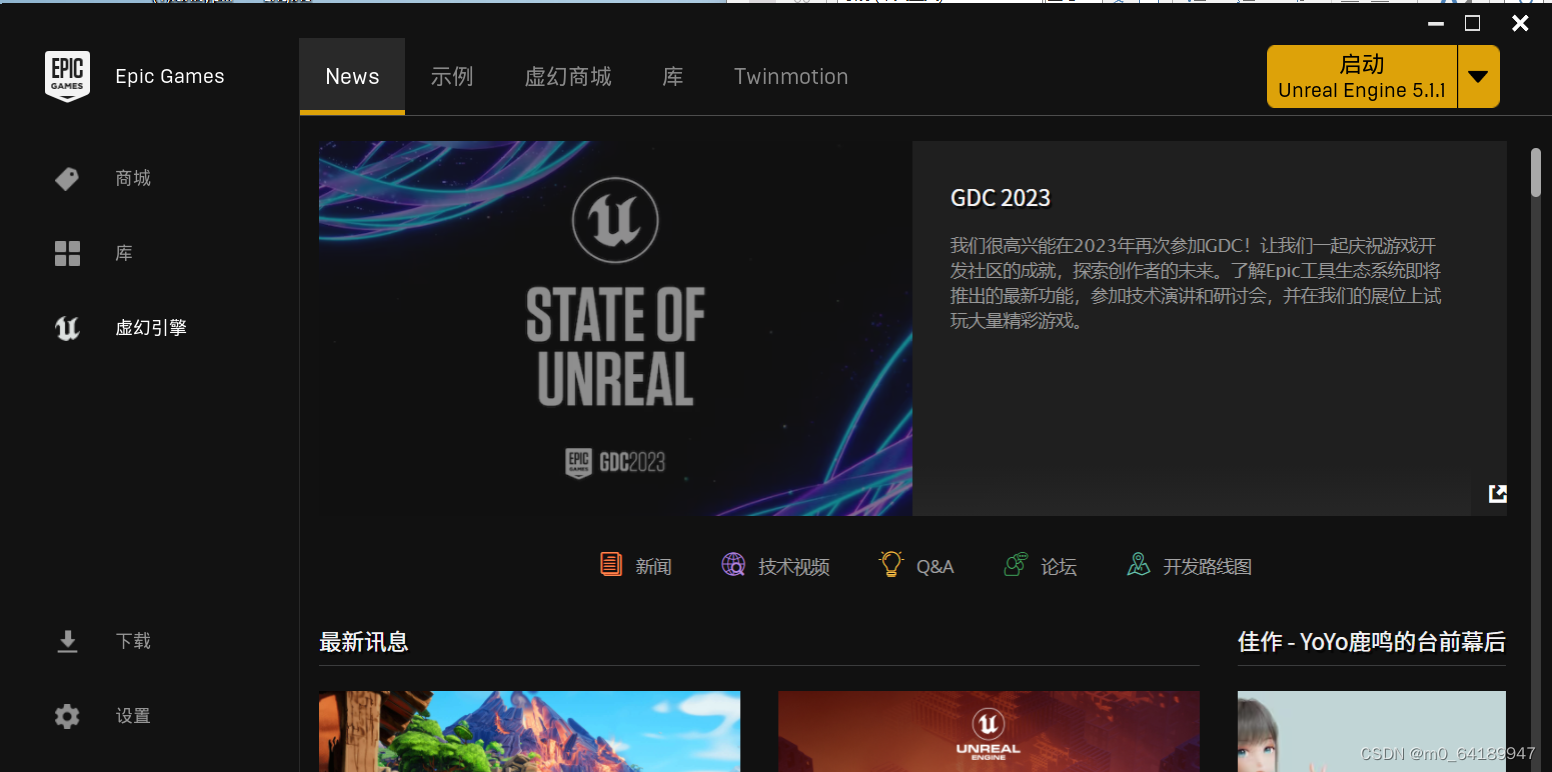The image size is (1552, 772).
Task: Click the Q&A lightbulb icon
Action: tap(891, 565)
